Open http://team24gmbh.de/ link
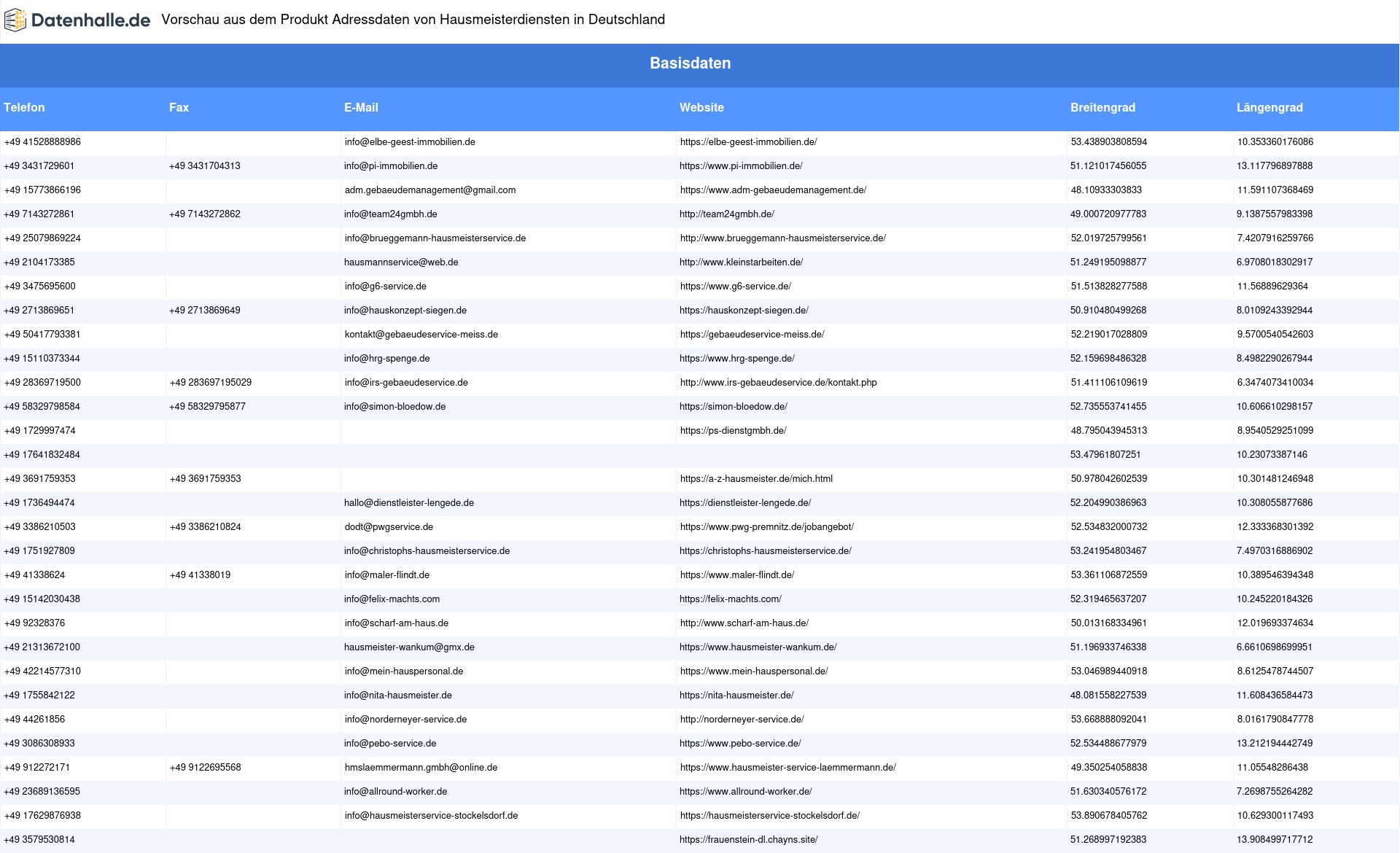1400x853 pixels. tap(727, 214)
